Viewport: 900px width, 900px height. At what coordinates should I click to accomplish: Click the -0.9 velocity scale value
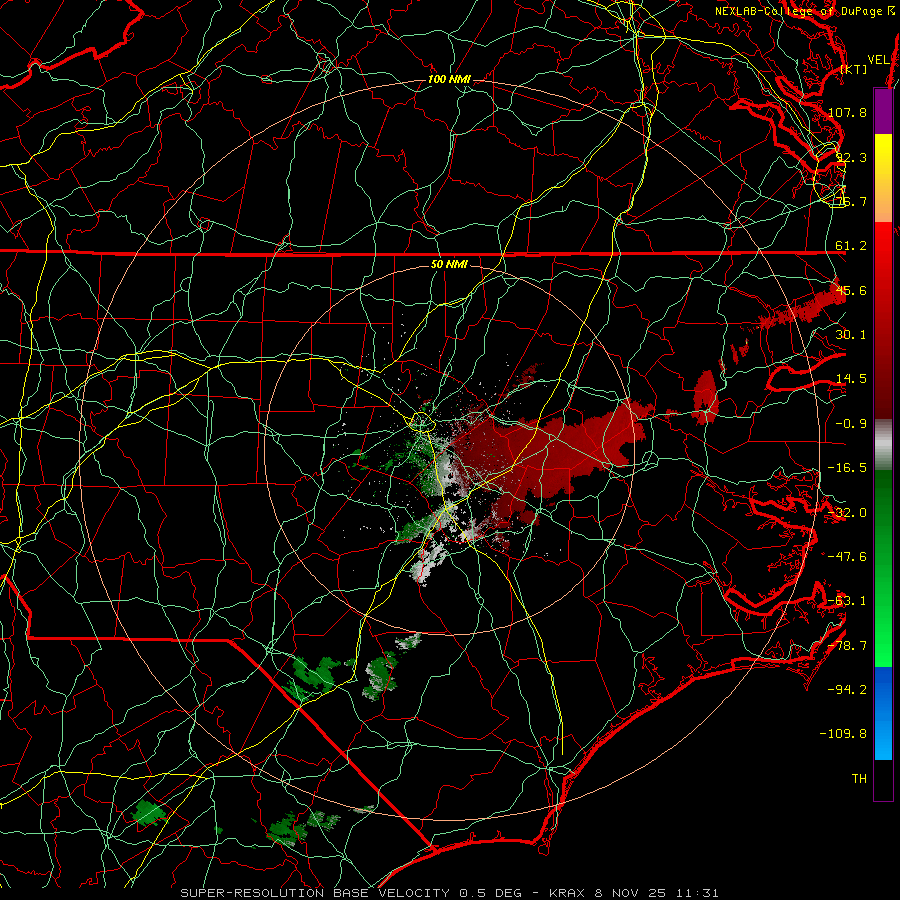851,424
